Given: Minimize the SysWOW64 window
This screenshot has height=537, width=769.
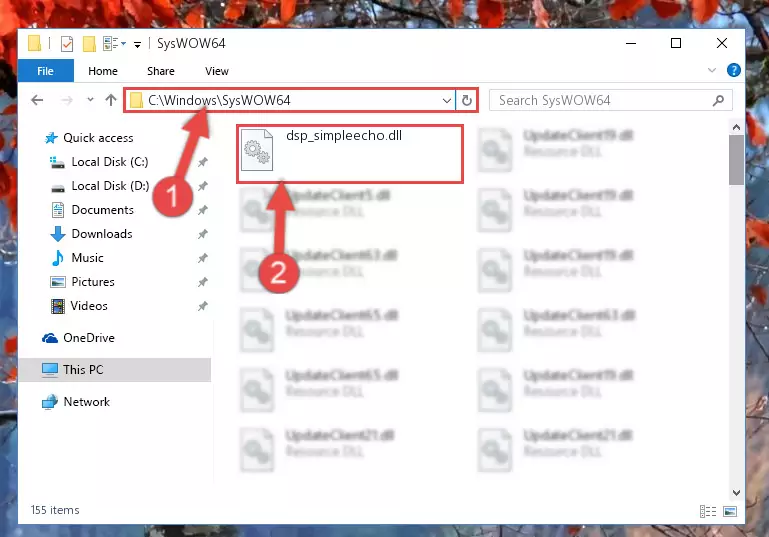Looking at the screenshot, I should [x=631, y=44].
